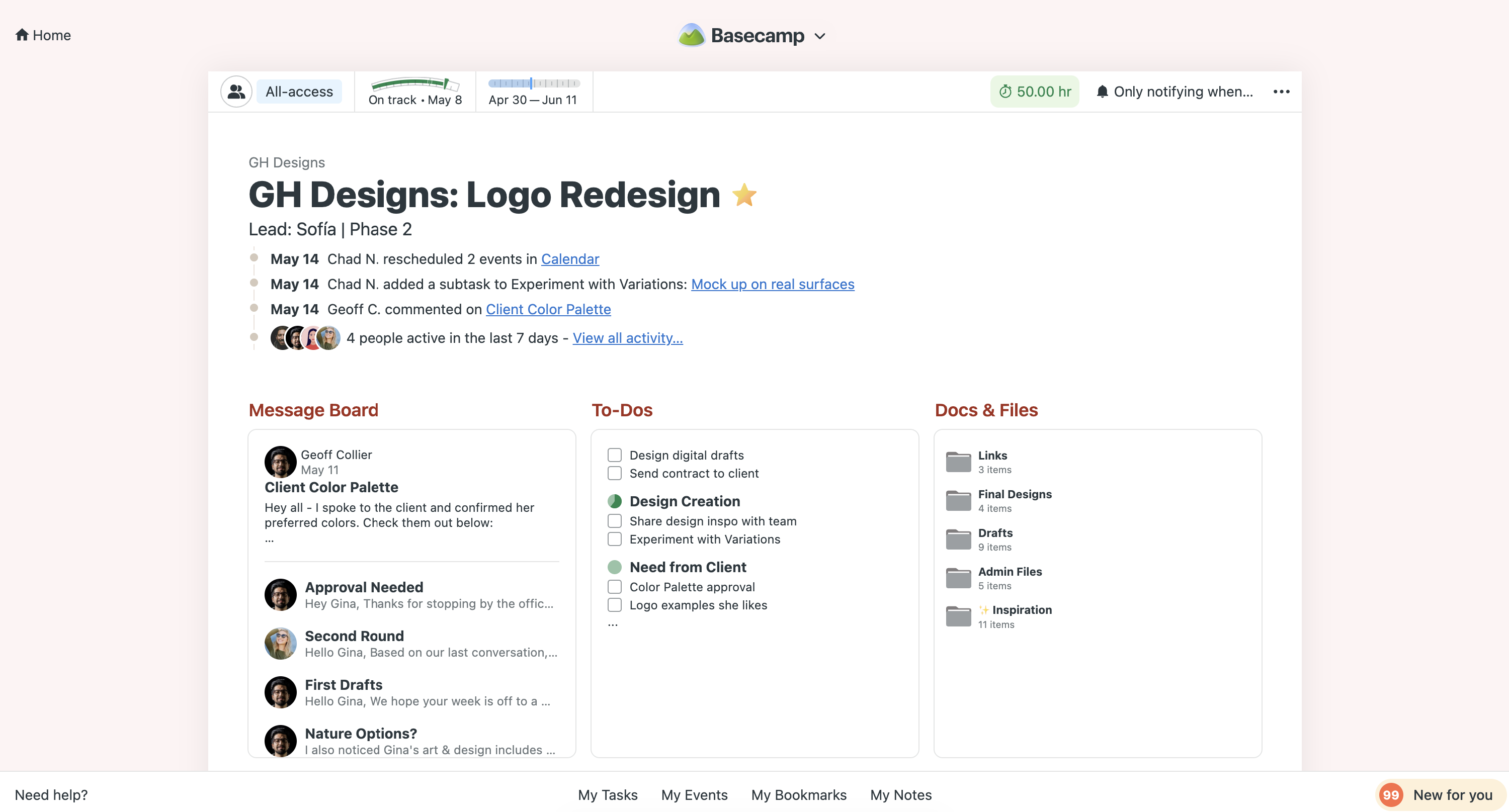
Task: Open the Admin Files folder icon
Action: coord(958,578)
